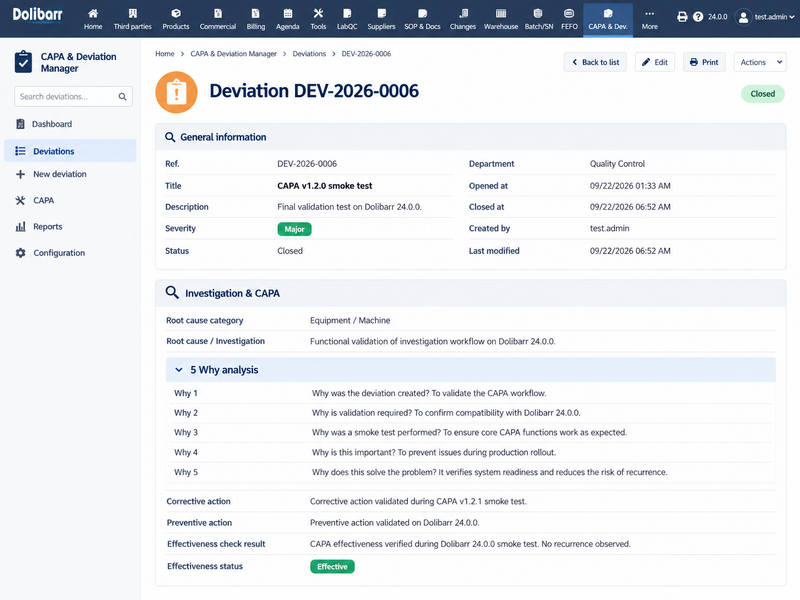This screenshot has width=800, height=600.
Task: Click the Effectiveness check result text
Action: 470,544
